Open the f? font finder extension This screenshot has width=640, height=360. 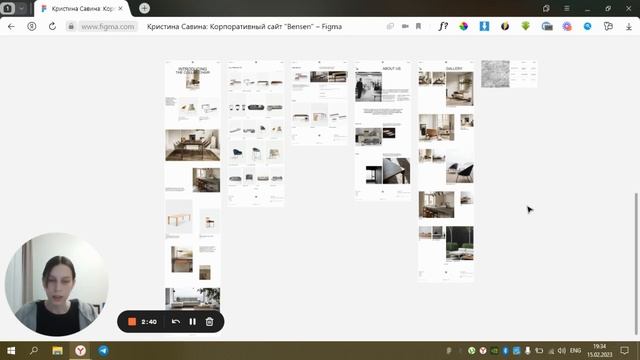(443, 27)
